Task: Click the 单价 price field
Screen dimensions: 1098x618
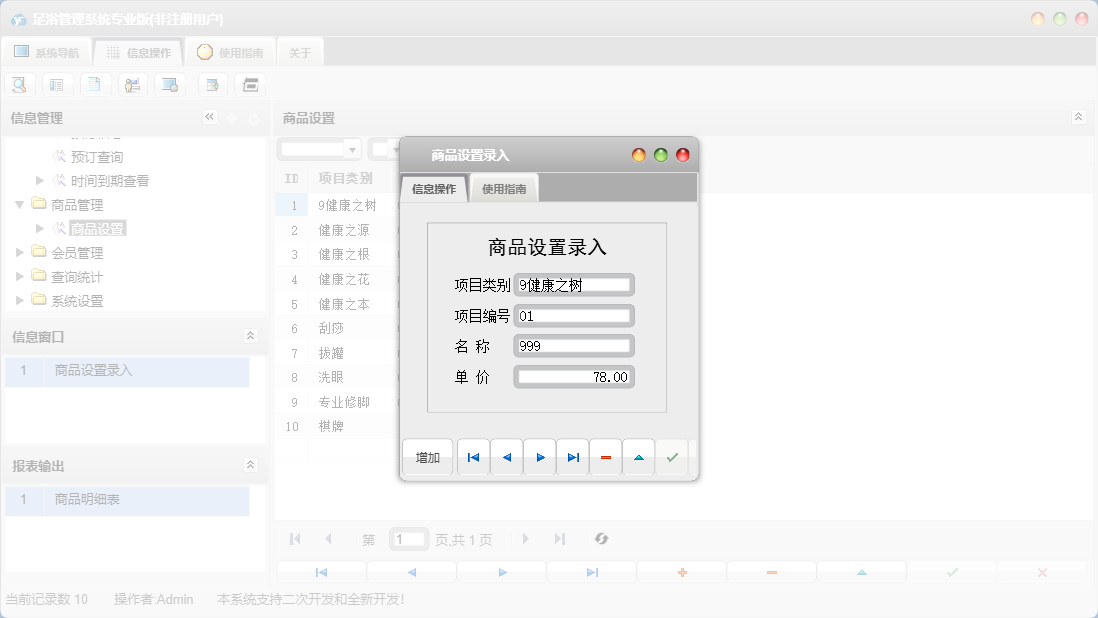Action: (x=574, y=377)
